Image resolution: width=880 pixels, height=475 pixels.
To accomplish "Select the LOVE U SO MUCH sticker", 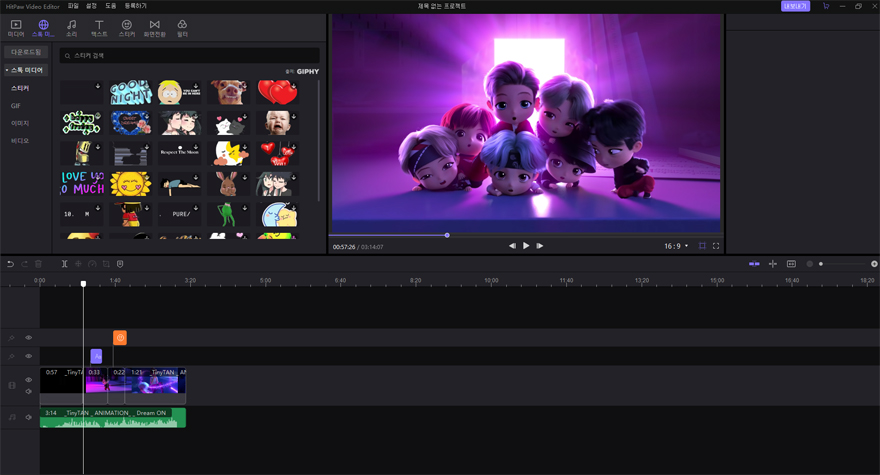I will pyautogui.click(x=82, y=184).
